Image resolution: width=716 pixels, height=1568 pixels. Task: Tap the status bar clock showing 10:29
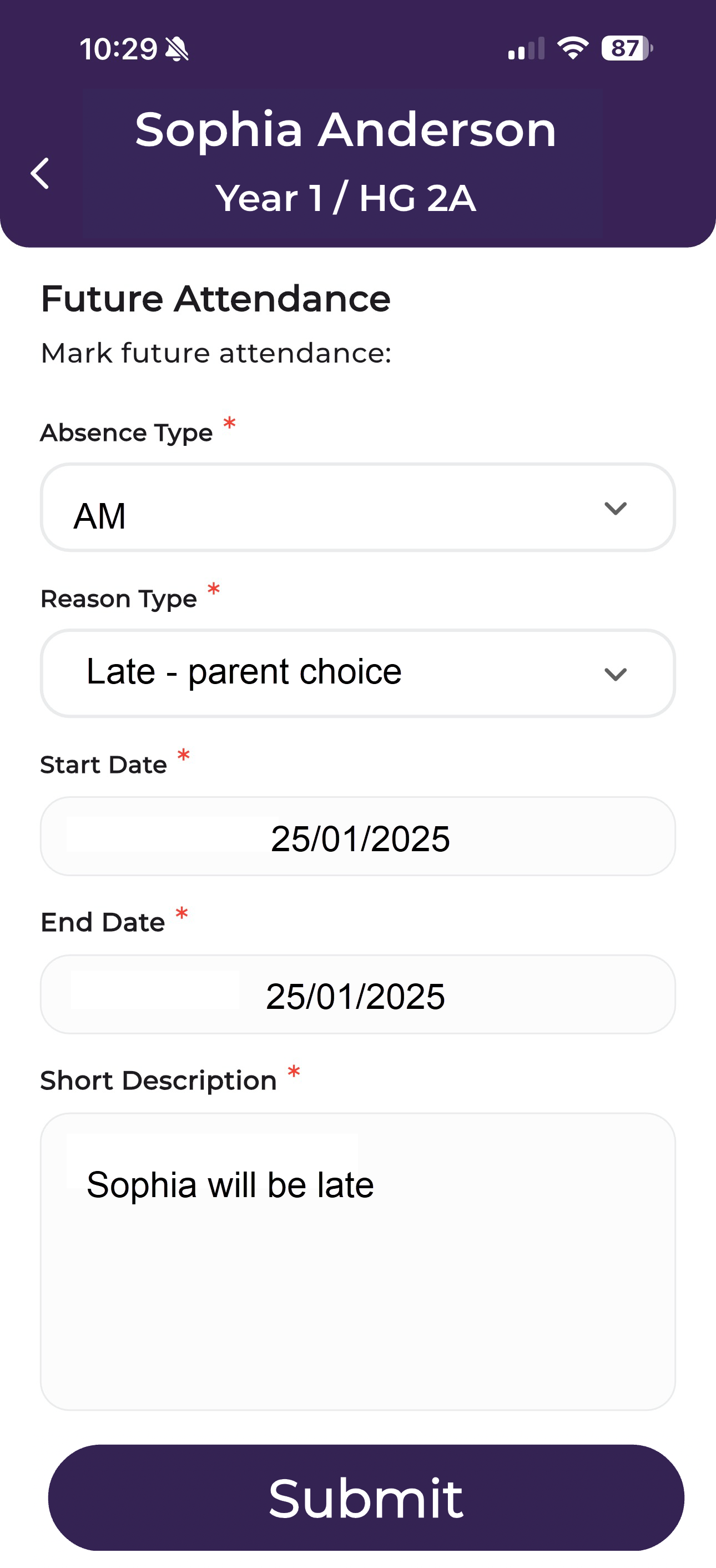pos(119,49)
